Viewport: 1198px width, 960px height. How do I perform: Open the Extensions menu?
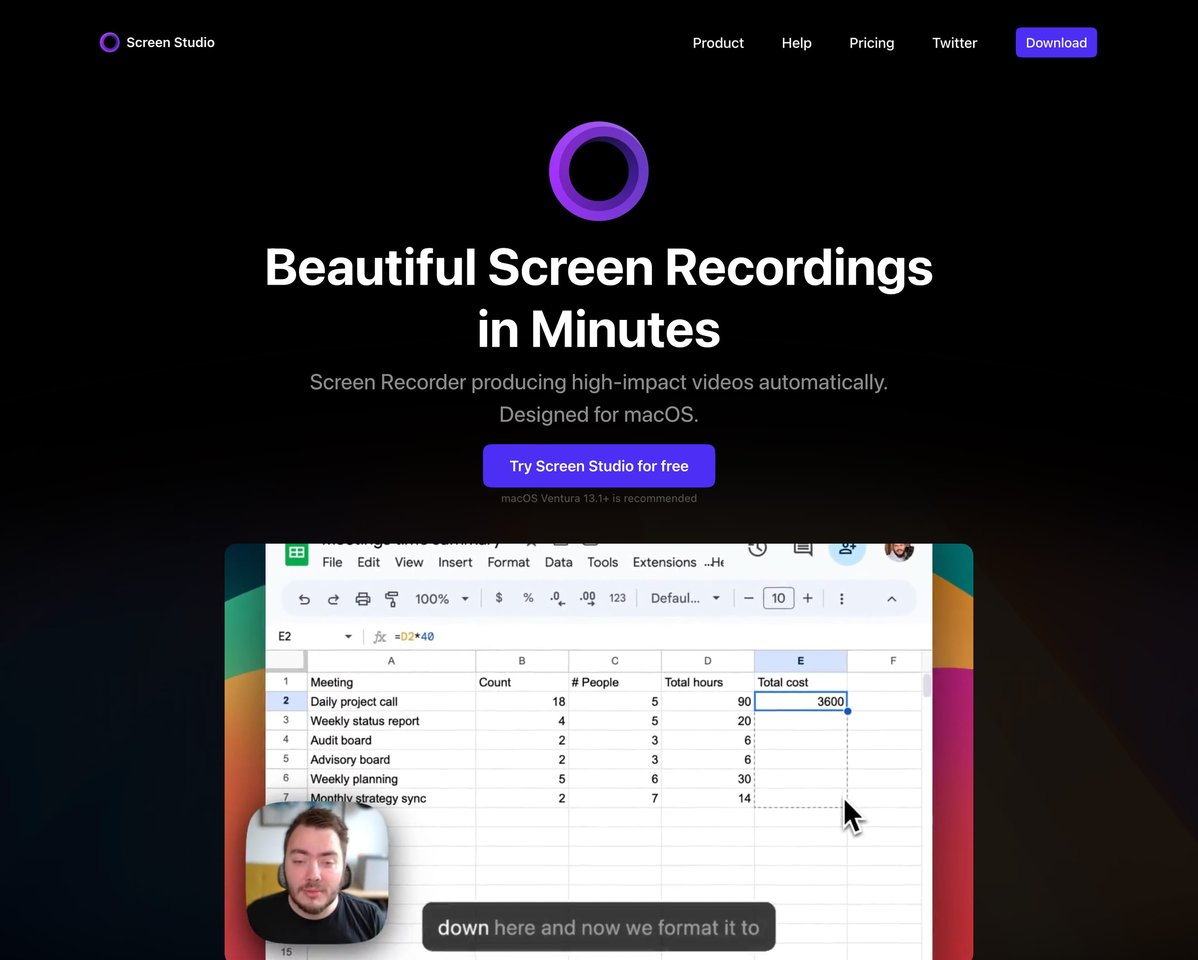[x=663, y=562]
